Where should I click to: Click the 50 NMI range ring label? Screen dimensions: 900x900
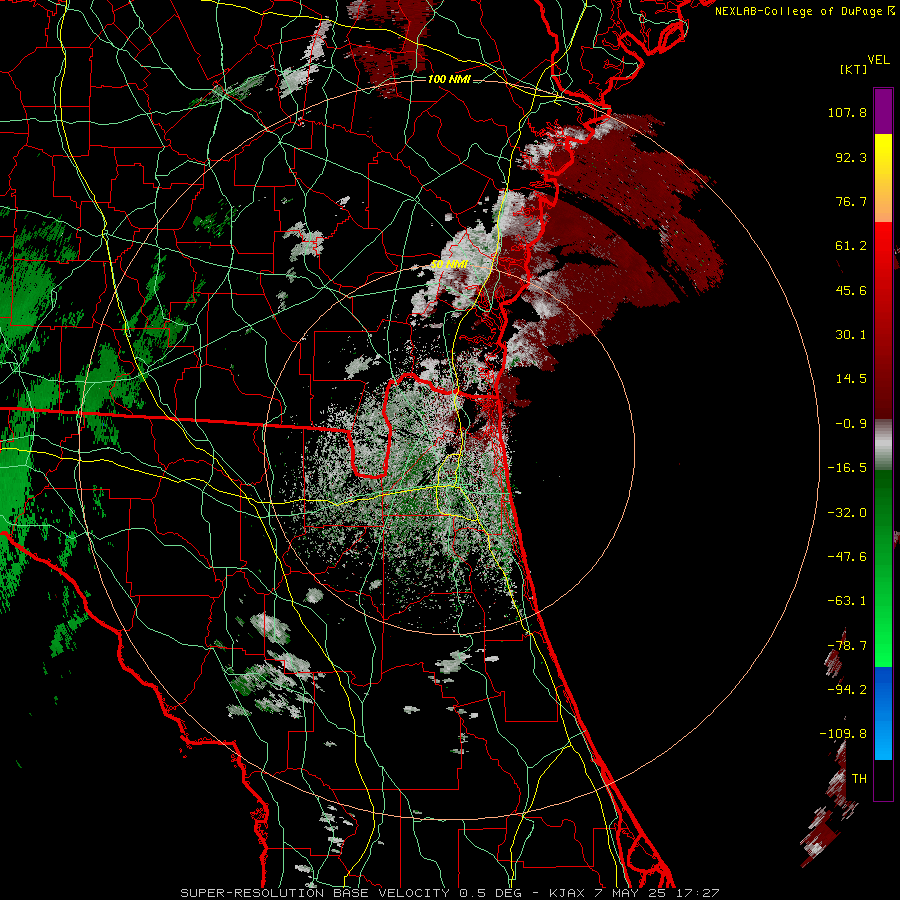click(449, 265)
